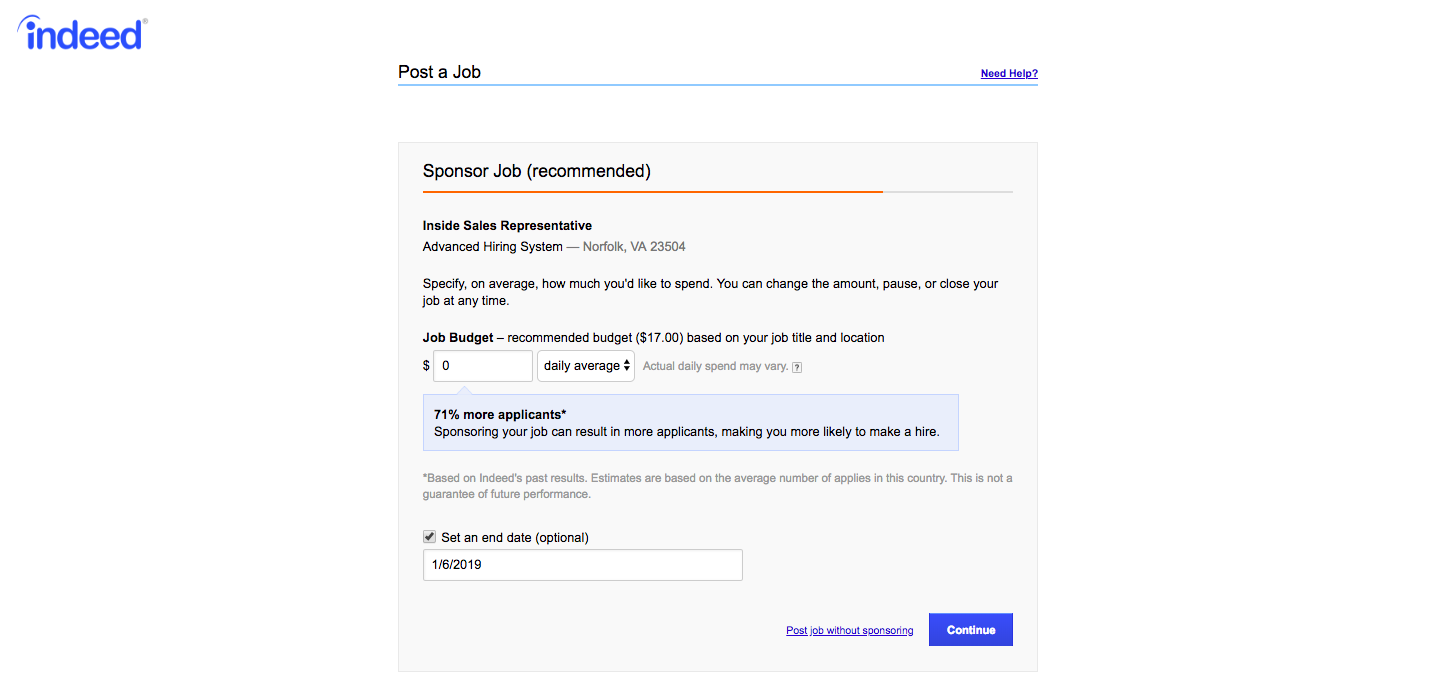
Task: Click the Post a Job page heading
Action: click(439, 72)
